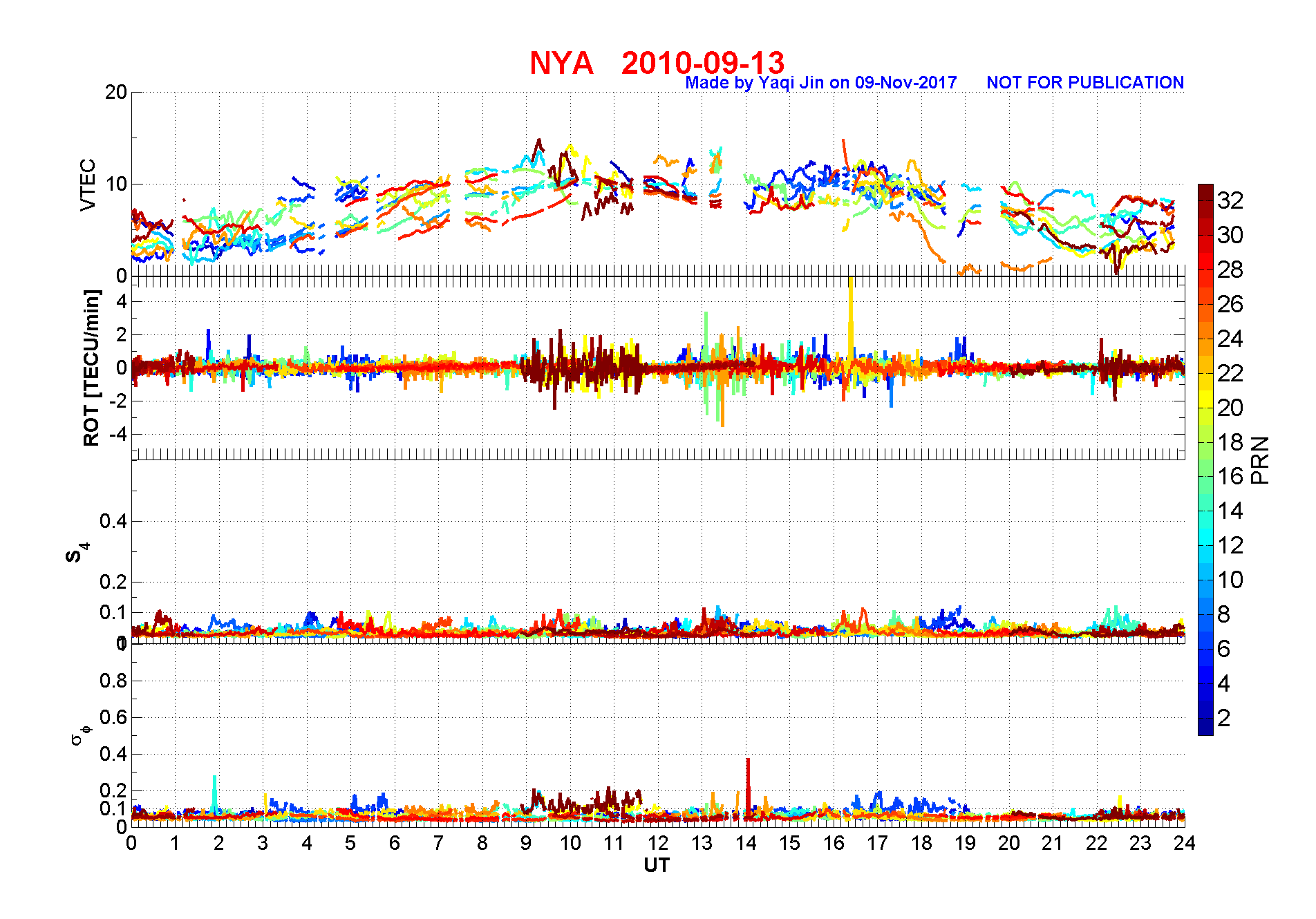Click the dark blue bottom of the colorbar
This screenshot has height=919, width=1316.
(1205, 727)
